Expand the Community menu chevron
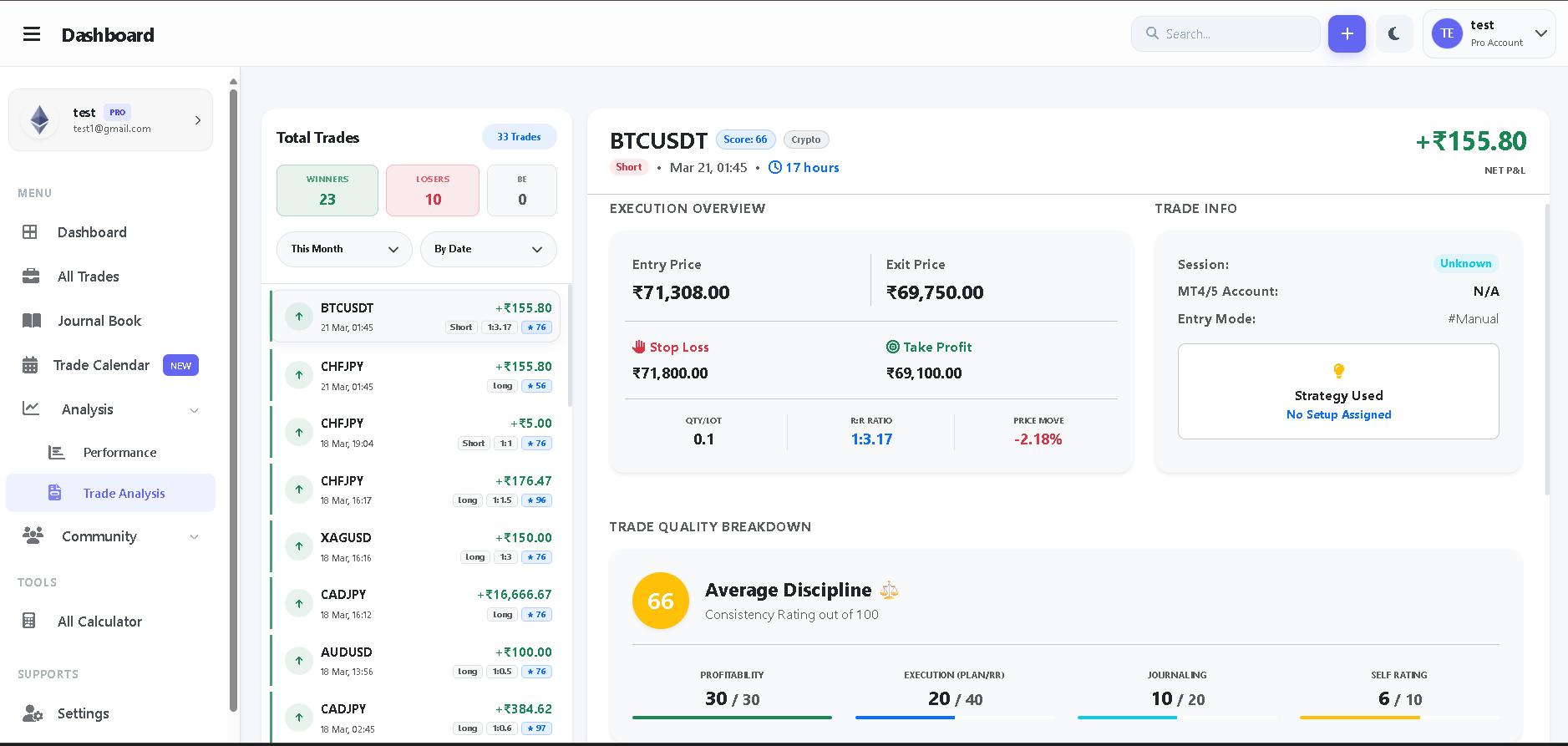 (195, 537)
